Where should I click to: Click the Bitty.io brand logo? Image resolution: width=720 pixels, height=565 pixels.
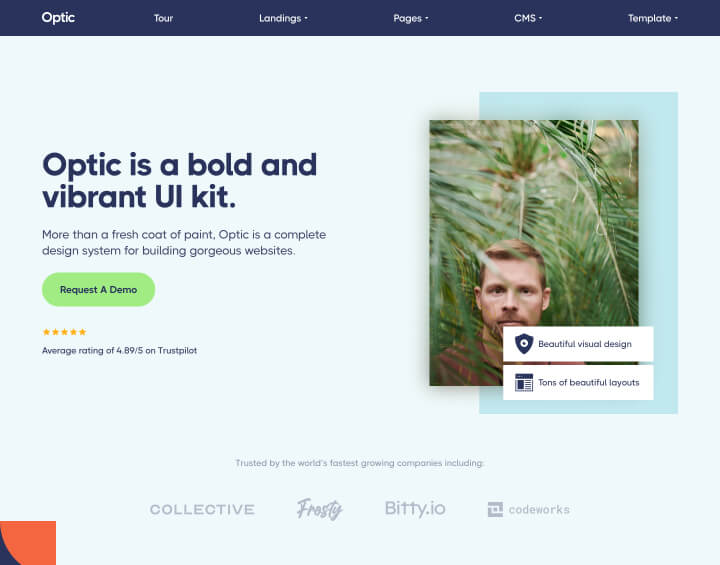coord(415,508)
